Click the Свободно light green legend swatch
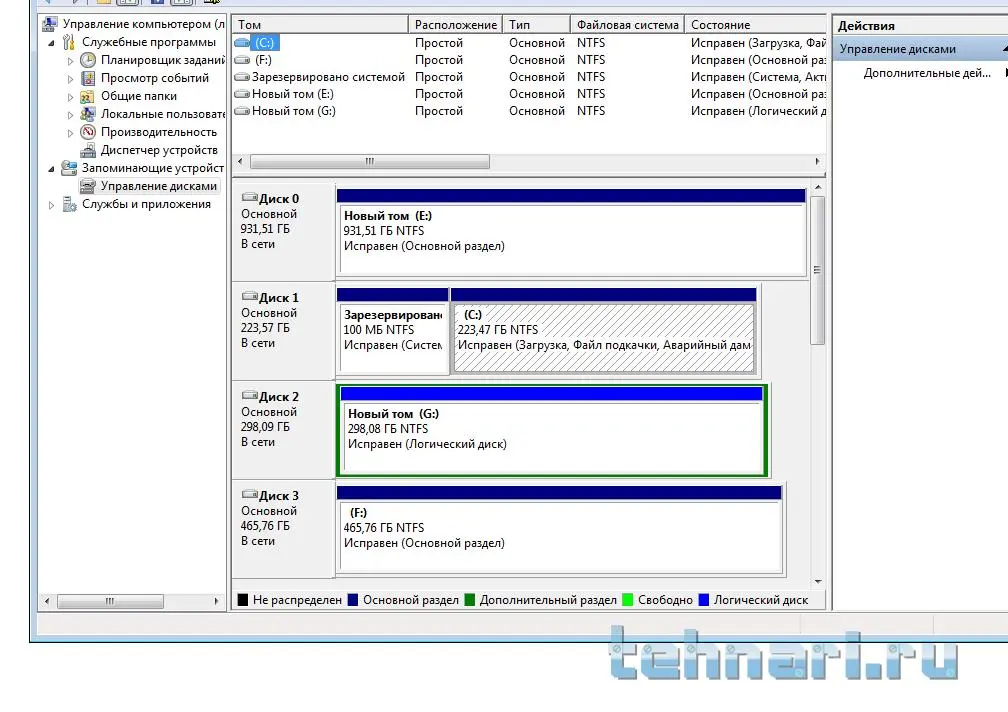 (627, 600)
